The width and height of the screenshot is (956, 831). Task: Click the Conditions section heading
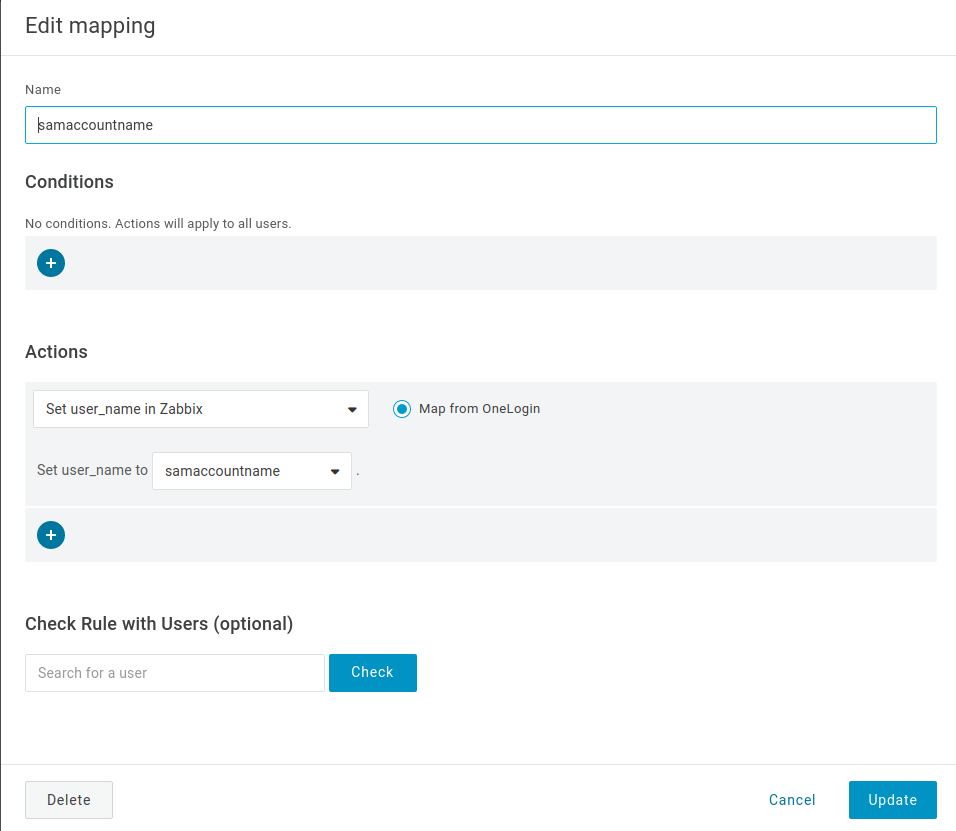click(x=69, y=182)
